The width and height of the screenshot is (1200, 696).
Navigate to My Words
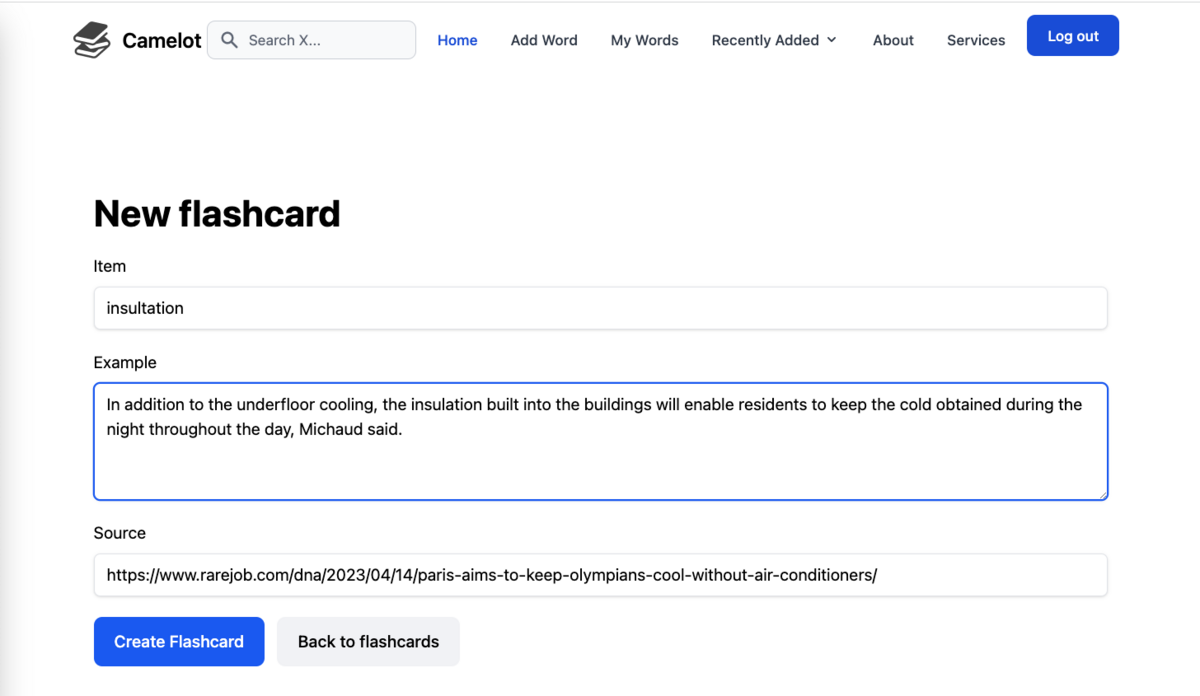pos(644,40)
